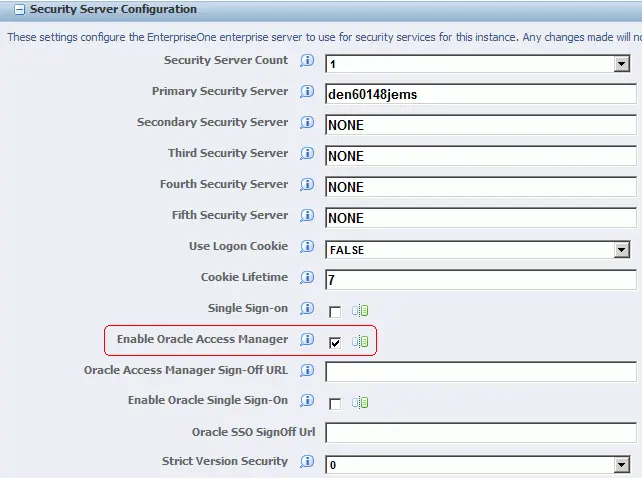Click info icon beside Third Security Server
Viewport: 642px width, 478px height.
click(307, 153)
